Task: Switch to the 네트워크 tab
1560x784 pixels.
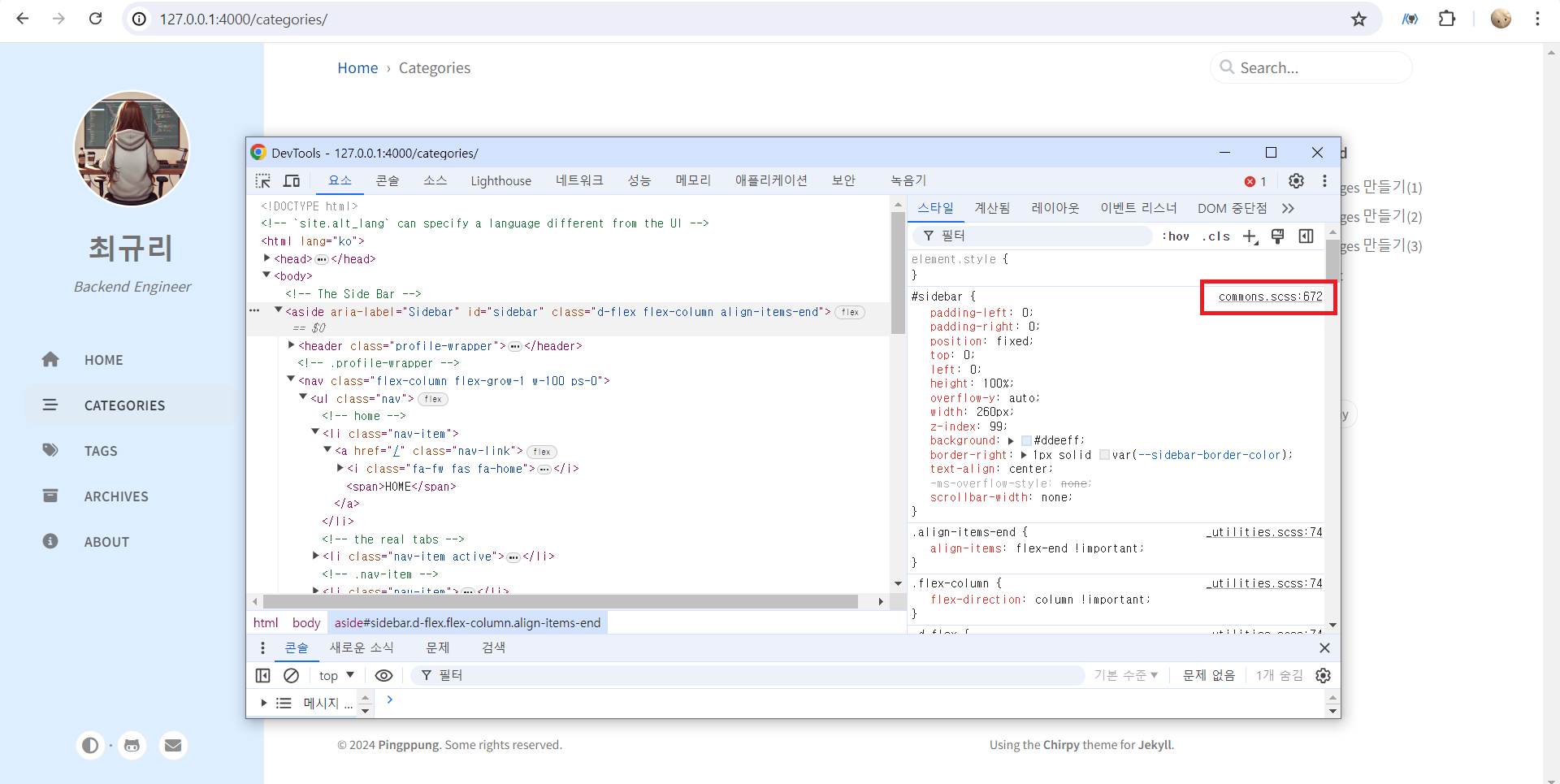Action: pos(579,181)
